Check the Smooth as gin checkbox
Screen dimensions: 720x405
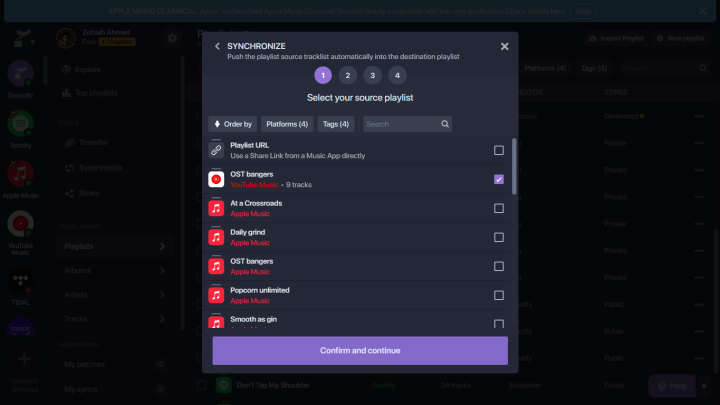(x=499, y=324)
